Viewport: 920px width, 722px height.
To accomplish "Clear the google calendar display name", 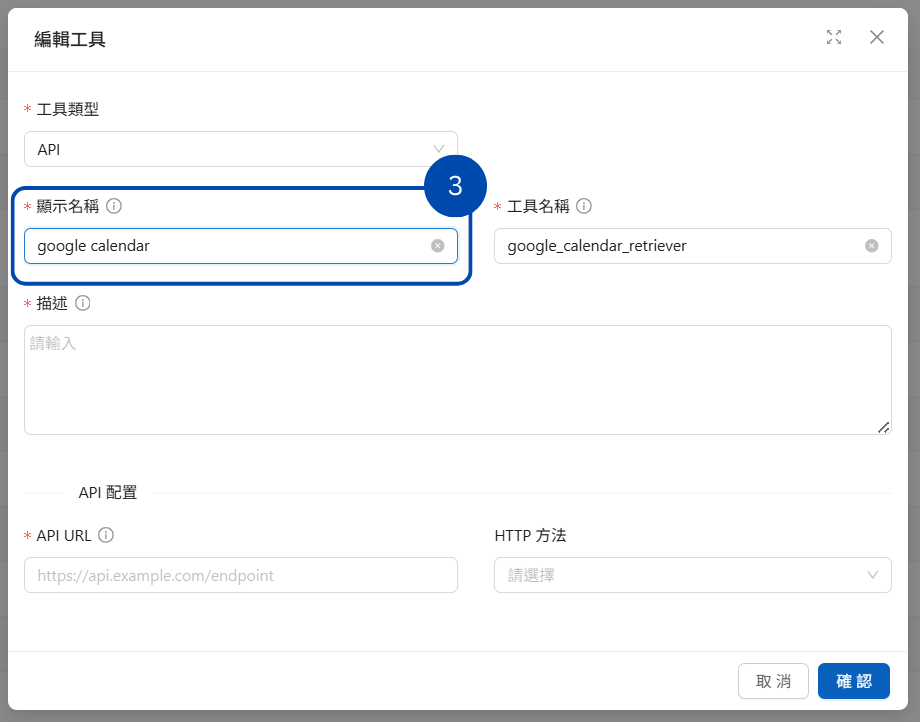I will [438, 246].
